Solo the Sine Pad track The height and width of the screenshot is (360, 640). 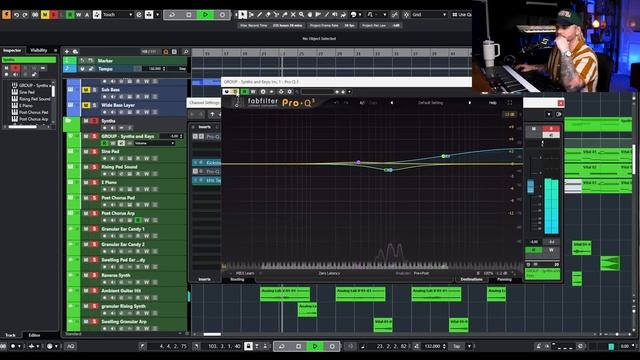tap(94, 152)
